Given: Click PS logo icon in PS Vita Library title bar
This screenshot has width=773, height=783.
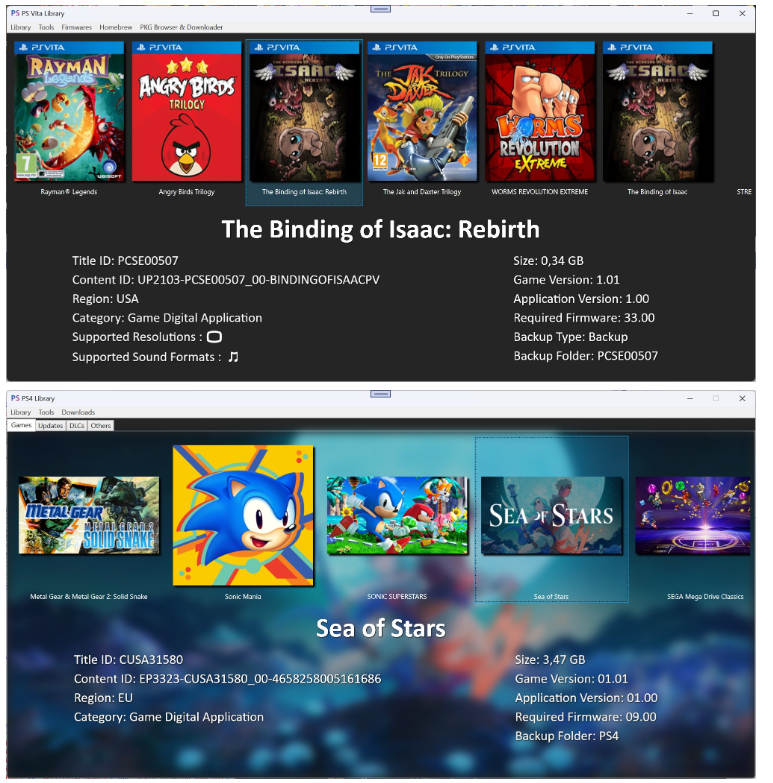Looking at the screenshot, I should pos(14,13).
